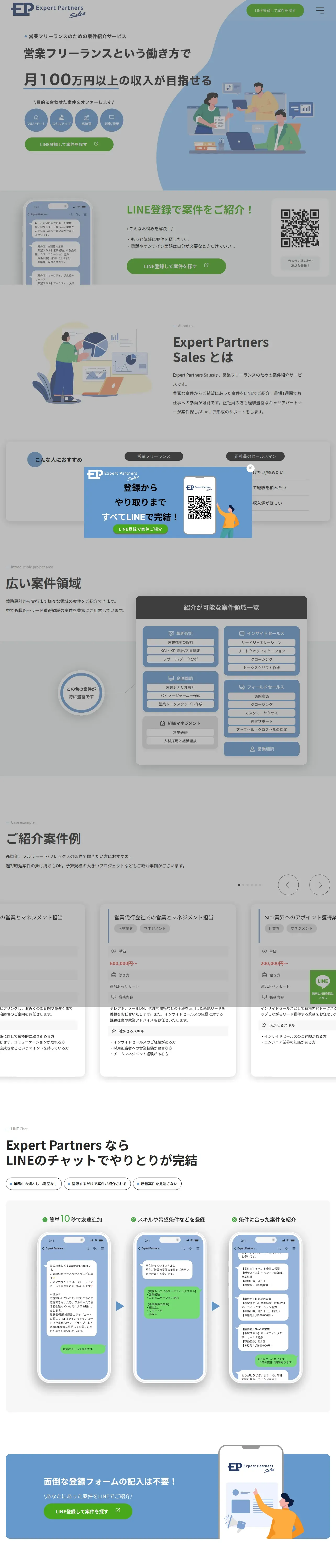Select the 副業/複業 circle icon
The width and height of the screenshot is (336, 1568).
click(111, 120)
